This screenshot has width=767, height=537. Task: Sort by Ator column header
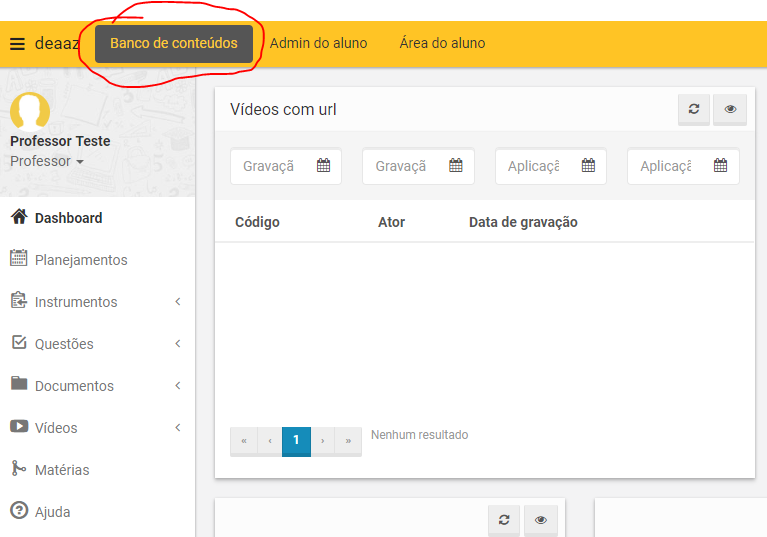point(391,222)
